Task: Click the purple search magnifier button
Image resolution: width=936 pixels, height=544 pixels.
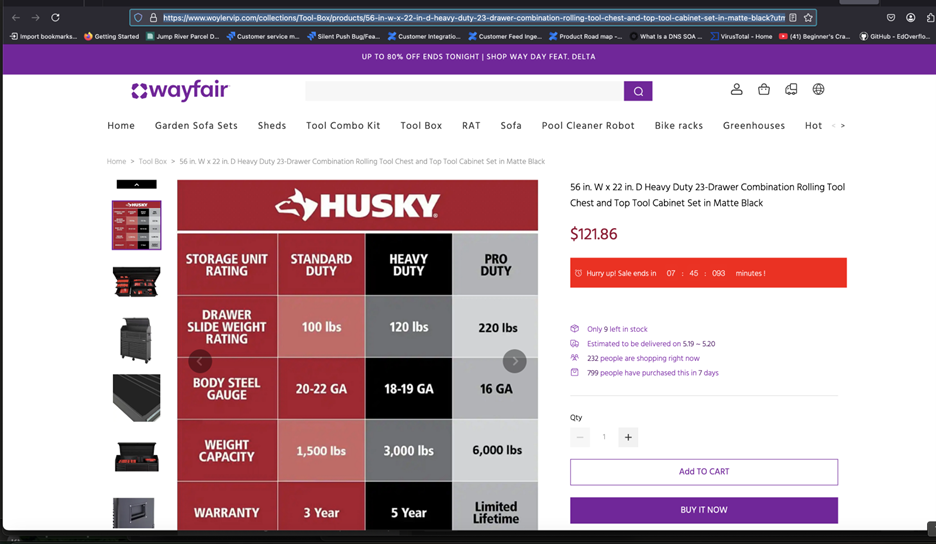Action: [638, 91]
